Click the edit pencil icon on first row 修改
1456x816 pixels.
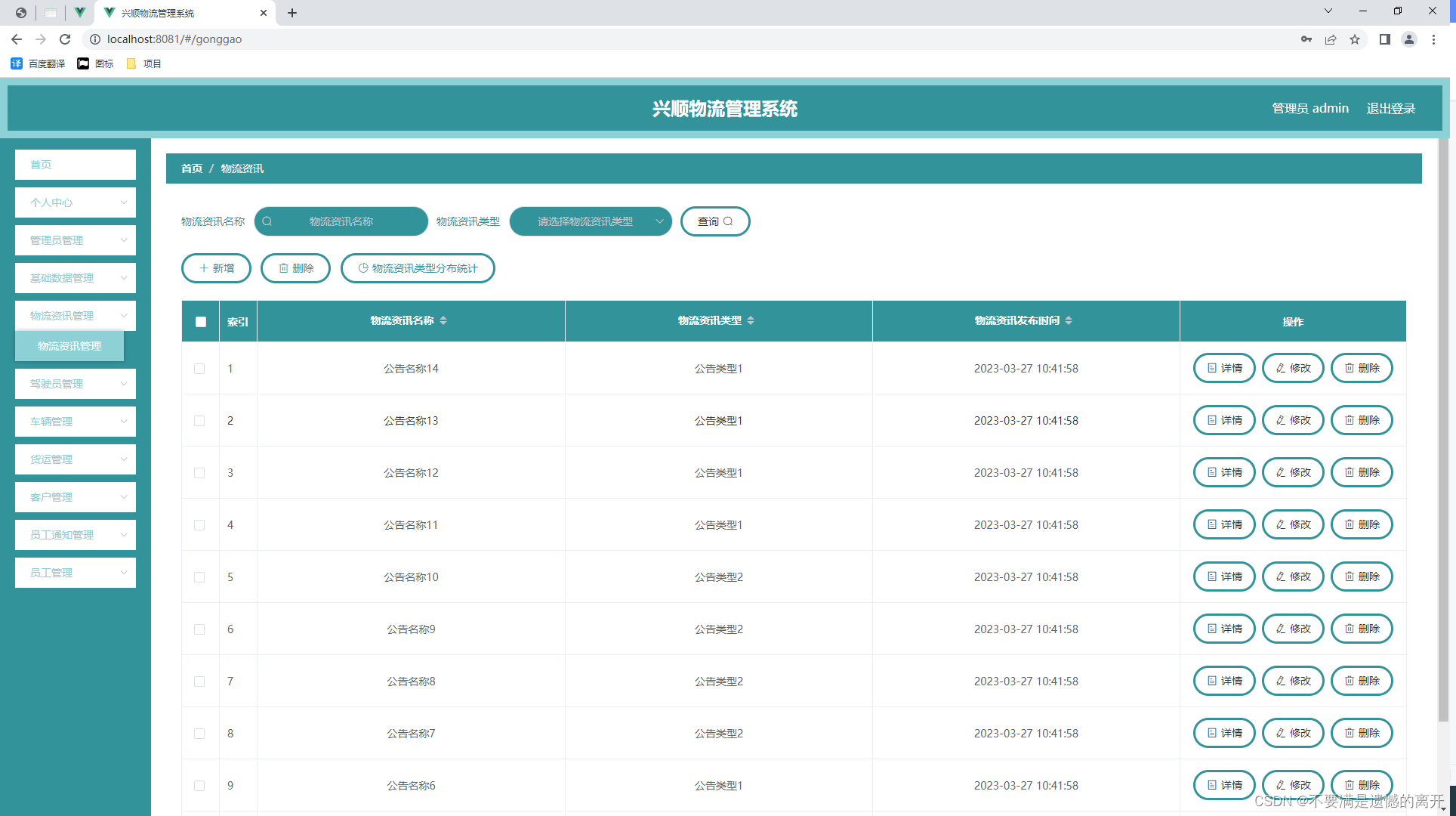[1280, 368]
